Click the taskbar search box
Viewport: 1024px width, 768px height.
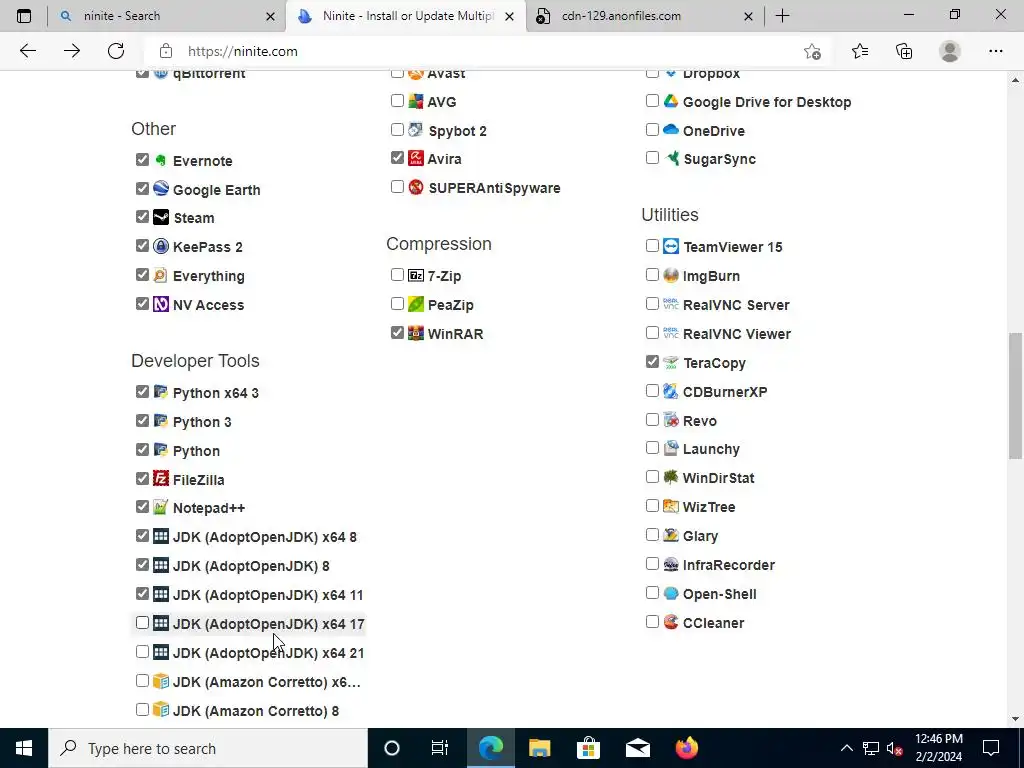point(208,748)
